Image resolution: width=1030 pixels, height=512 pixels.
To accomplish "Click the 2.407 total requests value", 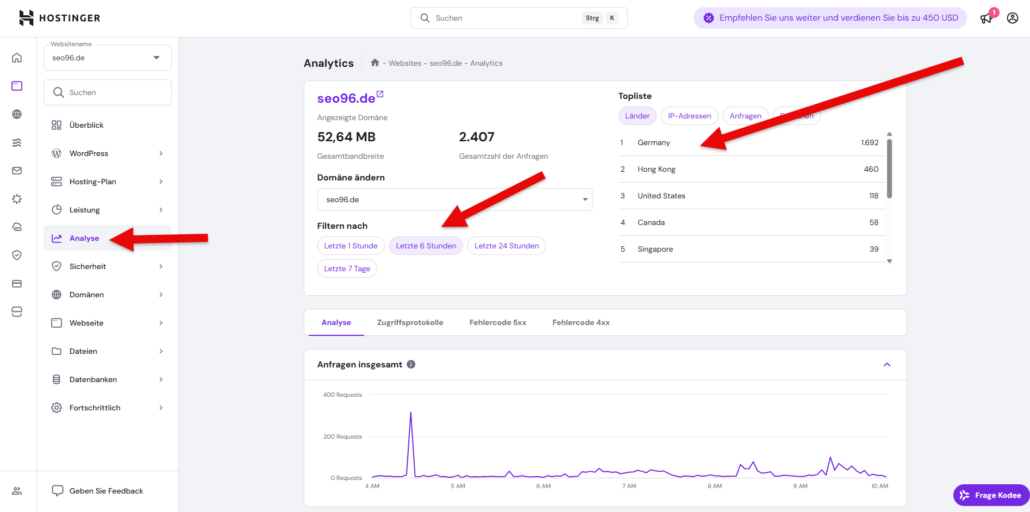I will click(477, 137).
